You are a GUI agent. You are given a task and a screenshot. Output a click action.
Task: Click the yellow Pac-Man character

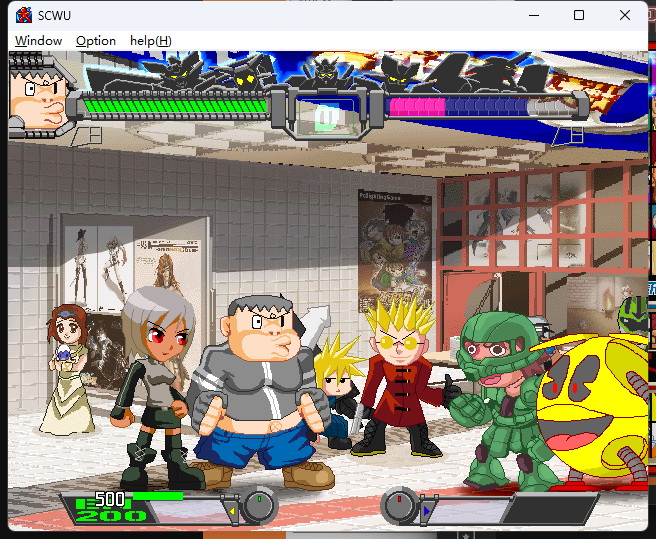[x=594, y=410]
